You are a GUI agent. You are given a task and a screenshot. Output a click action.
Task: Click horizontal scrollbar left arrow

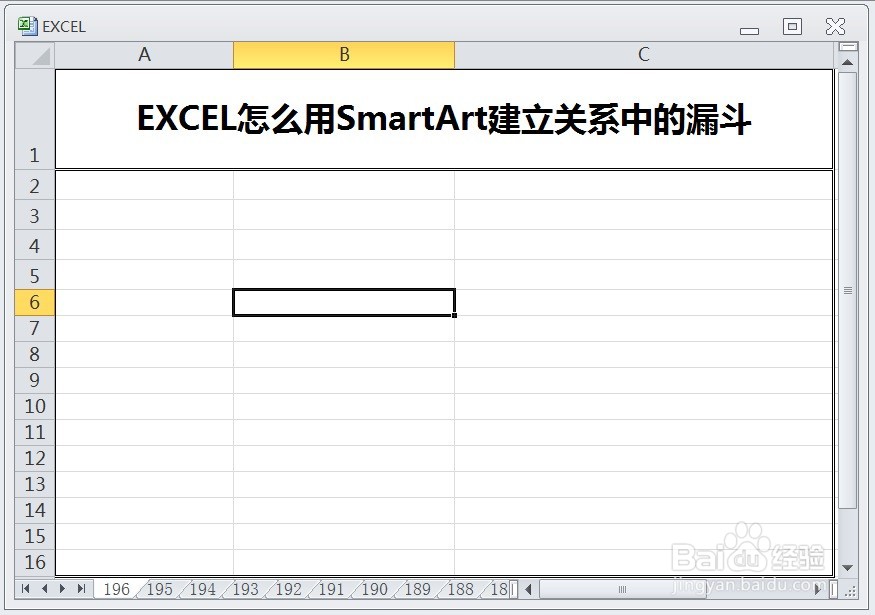(x=528, y=589)
